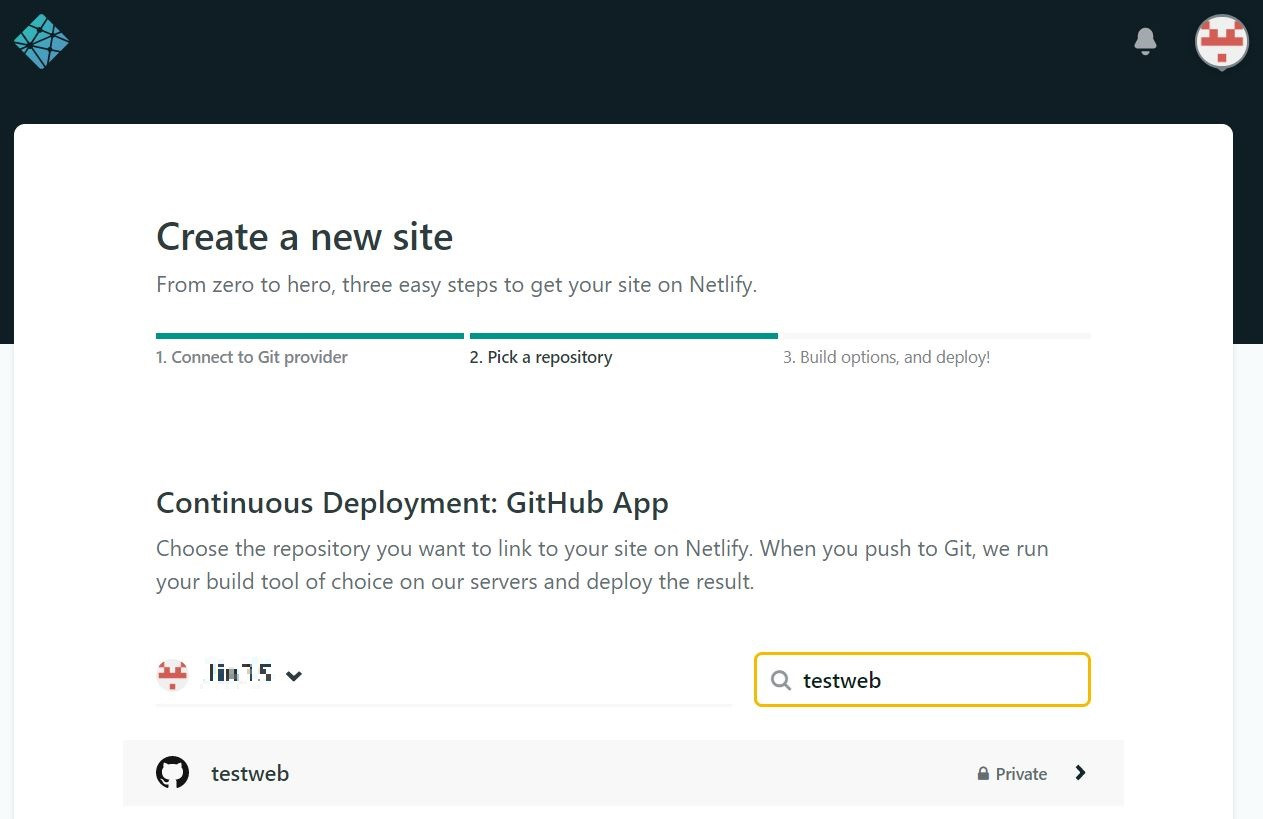Screen dimensions: 1263x819
Task: Open your user avatar menu
Action: tap(1221, 42)
